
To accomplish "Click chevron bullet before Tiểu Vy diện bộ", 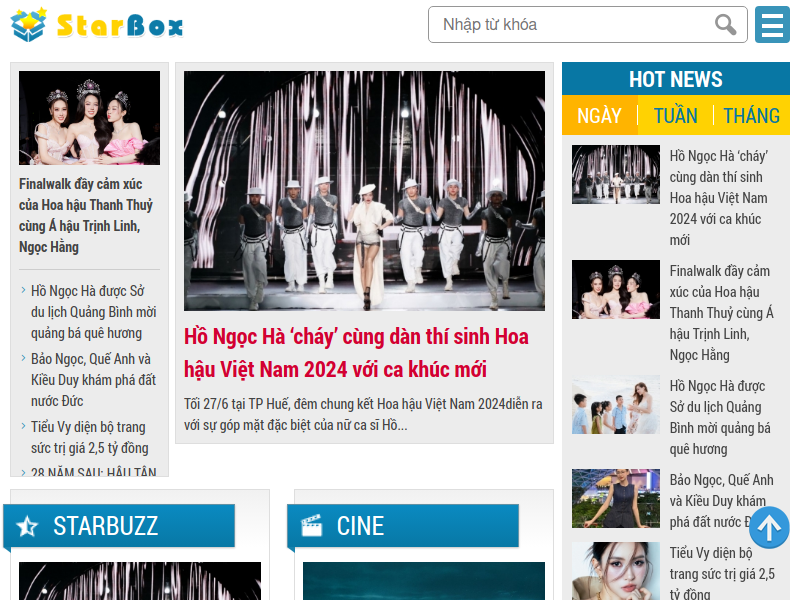I will 23,426.
